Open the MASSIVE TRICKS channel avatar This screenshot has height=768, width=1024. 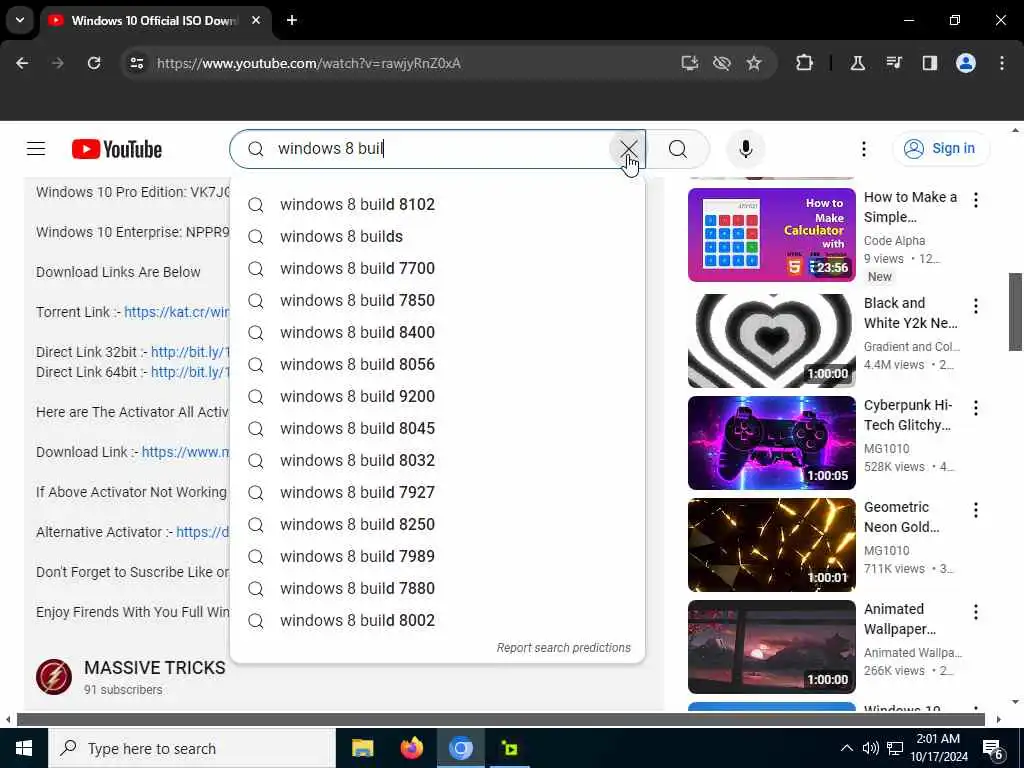click(x=54, y=677)
